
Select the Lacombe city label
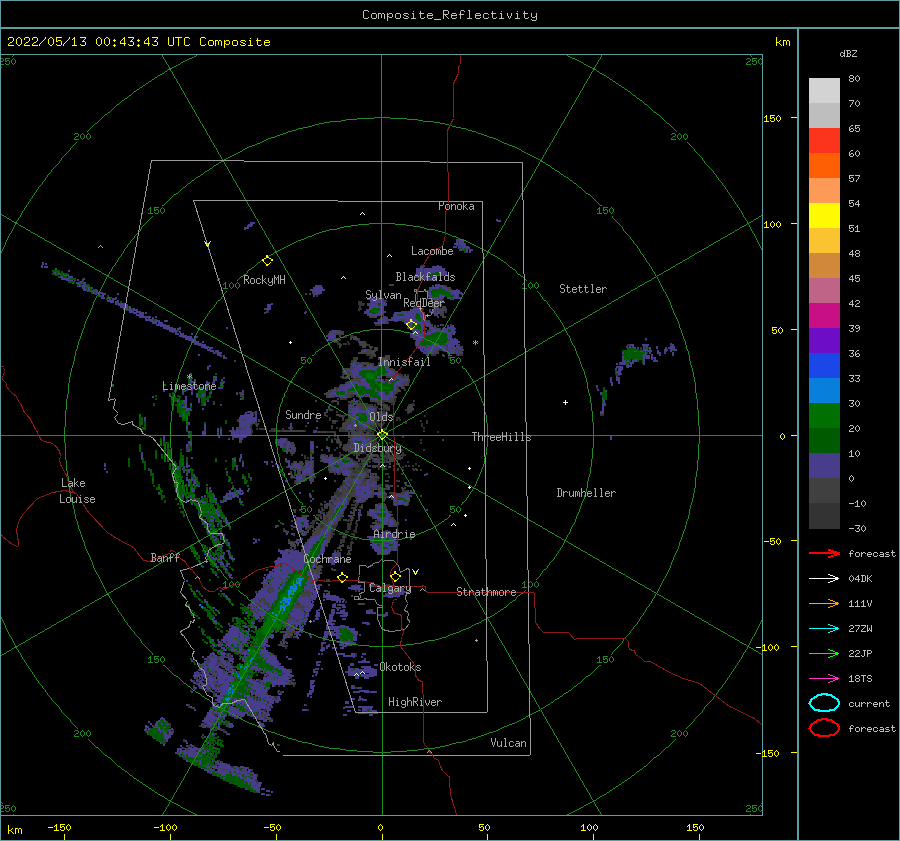click(x=432, y=251)
